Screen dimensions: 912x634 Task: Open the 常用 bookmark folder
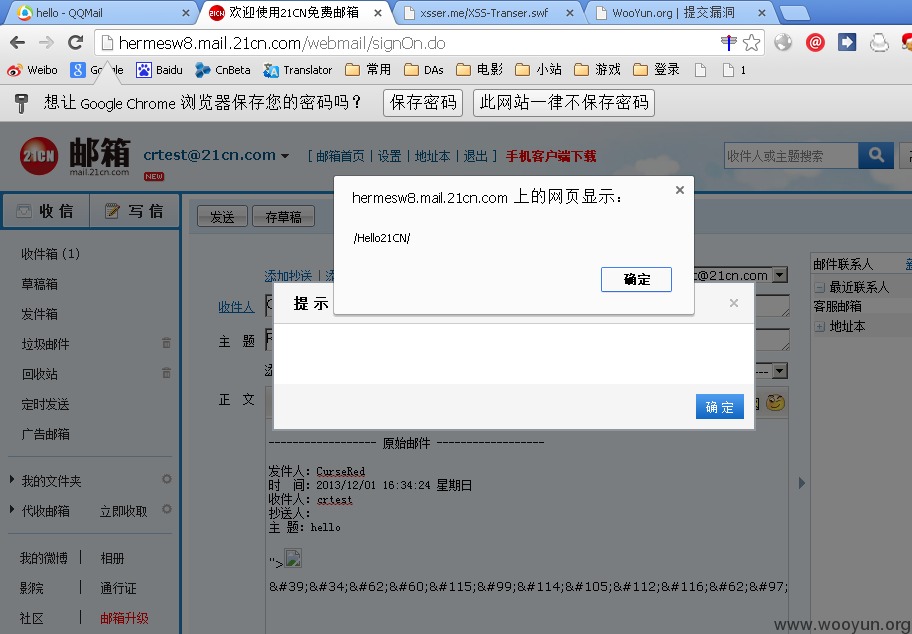click(x=368, y=70)
